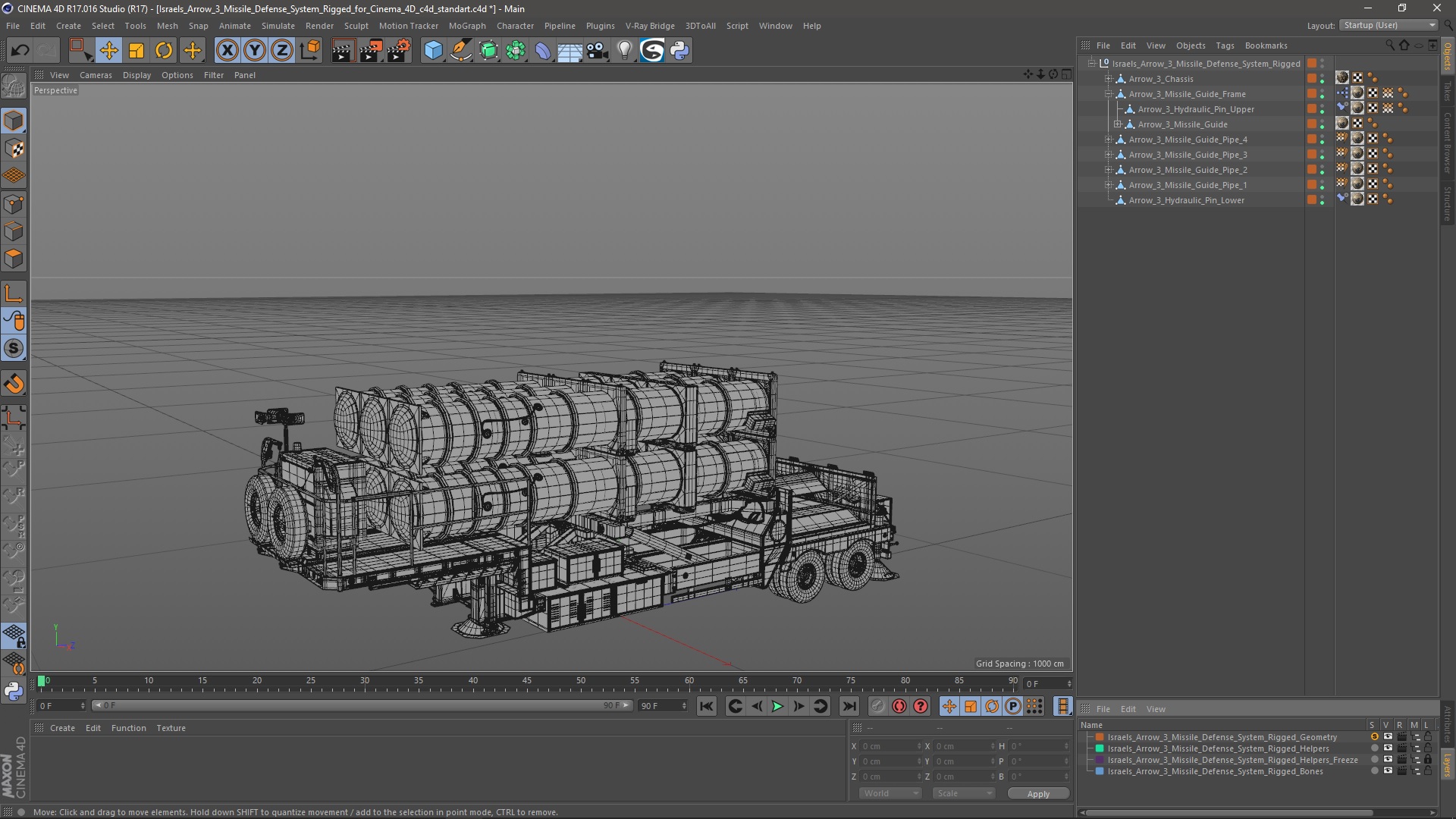Add a Camera object icon
This screenshot has width=1456, height=819.
click(x=598, y=51)
